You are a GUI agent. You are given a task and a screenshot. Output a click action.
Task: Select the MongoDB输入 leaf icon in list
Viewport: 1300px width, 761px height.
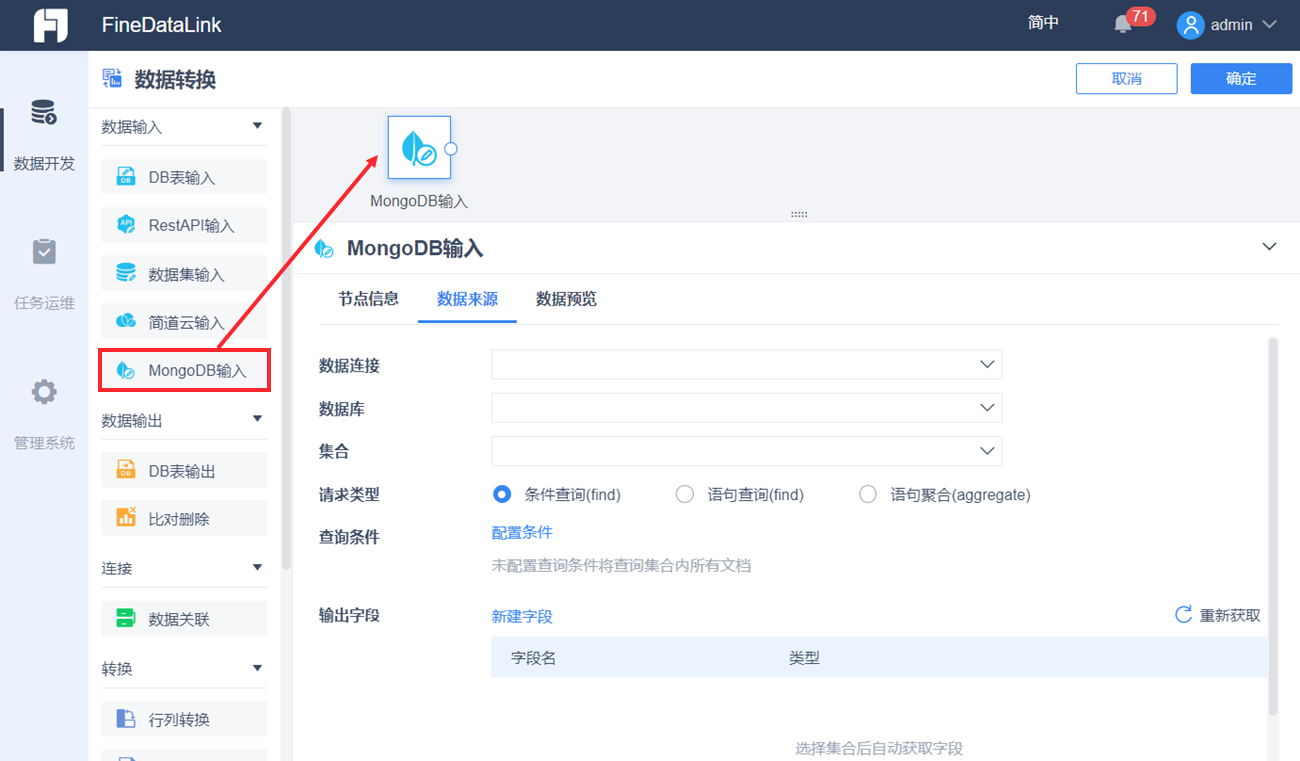[126, 370]
